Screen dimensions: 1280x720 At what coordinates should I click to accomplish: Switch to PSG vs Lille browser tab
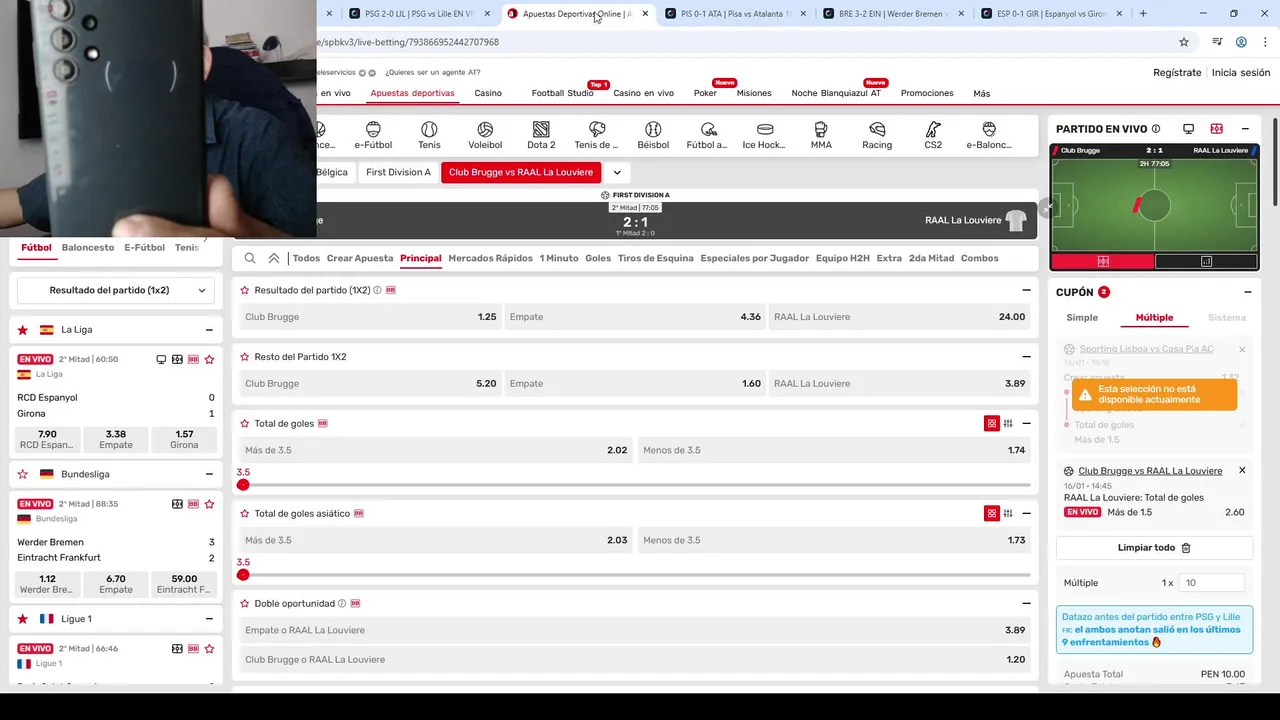pyautogui.click(x=419, y=14)
